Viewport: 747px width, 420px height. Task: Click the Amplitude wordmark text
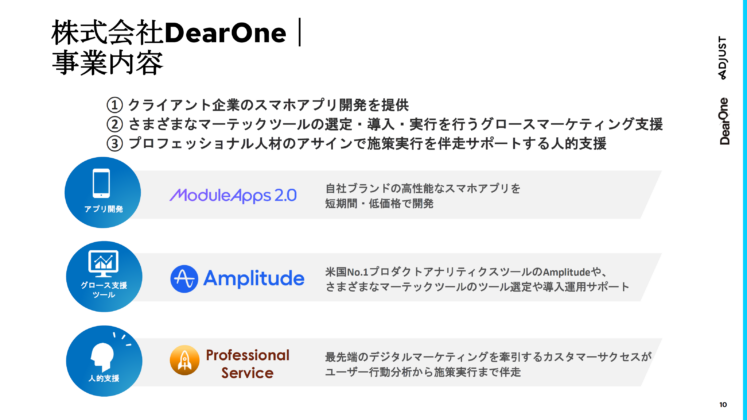point(253,278)
